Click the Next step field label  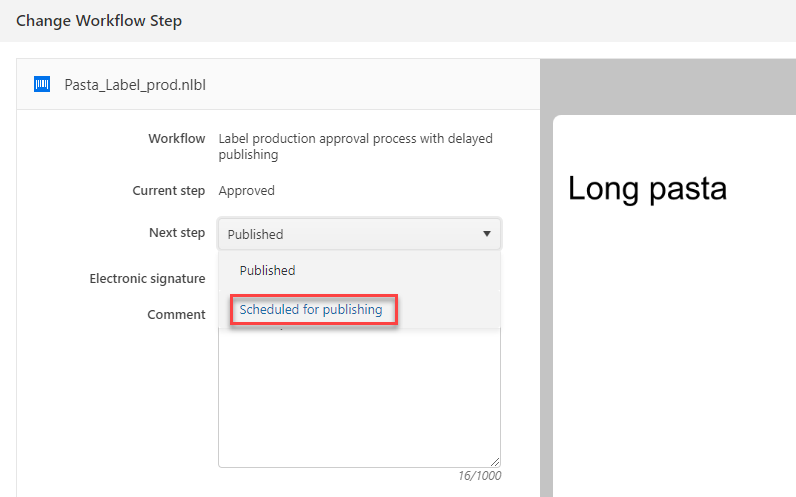coord(177,233)
